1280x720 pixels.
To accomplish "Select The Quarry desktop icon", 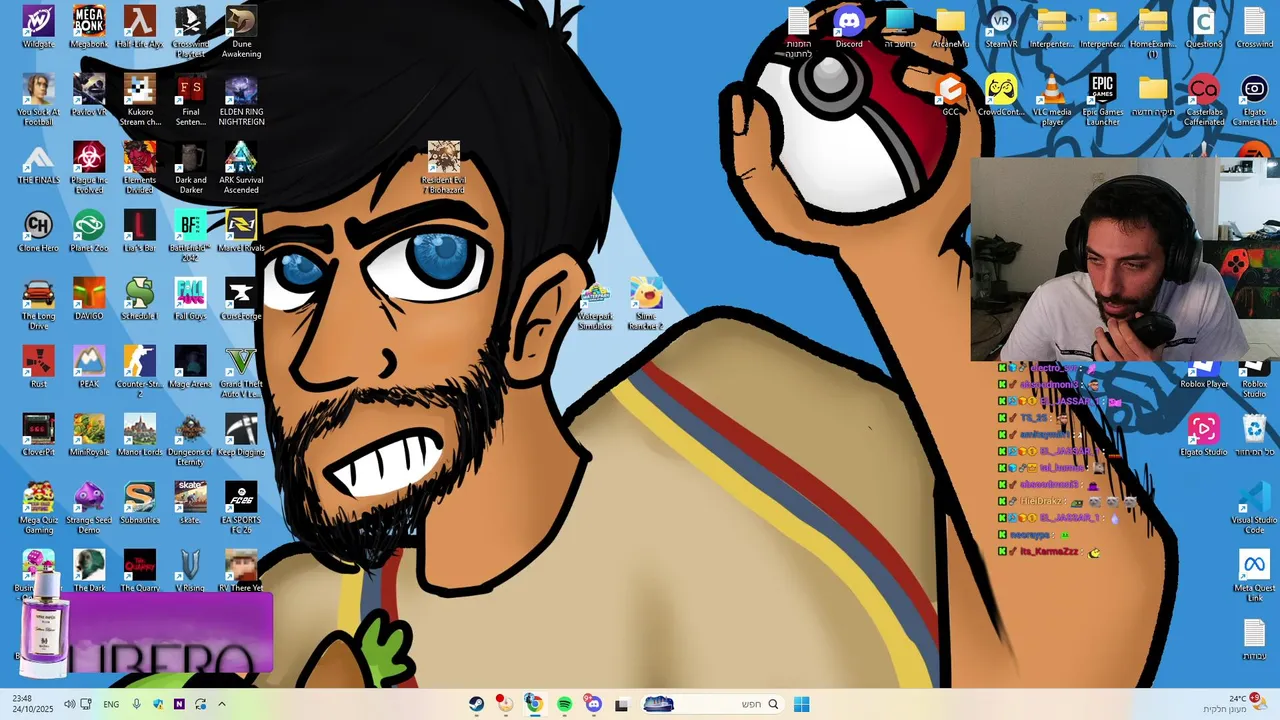I will coord(140,571).
